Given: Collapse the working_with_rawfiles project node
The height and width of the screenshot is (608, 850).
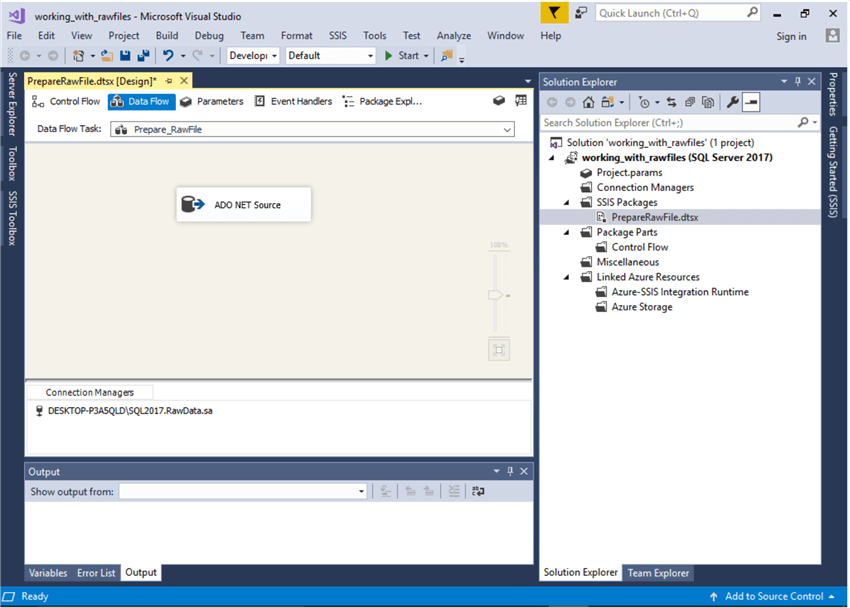Looking at the screenshot, I should (552, 158).
